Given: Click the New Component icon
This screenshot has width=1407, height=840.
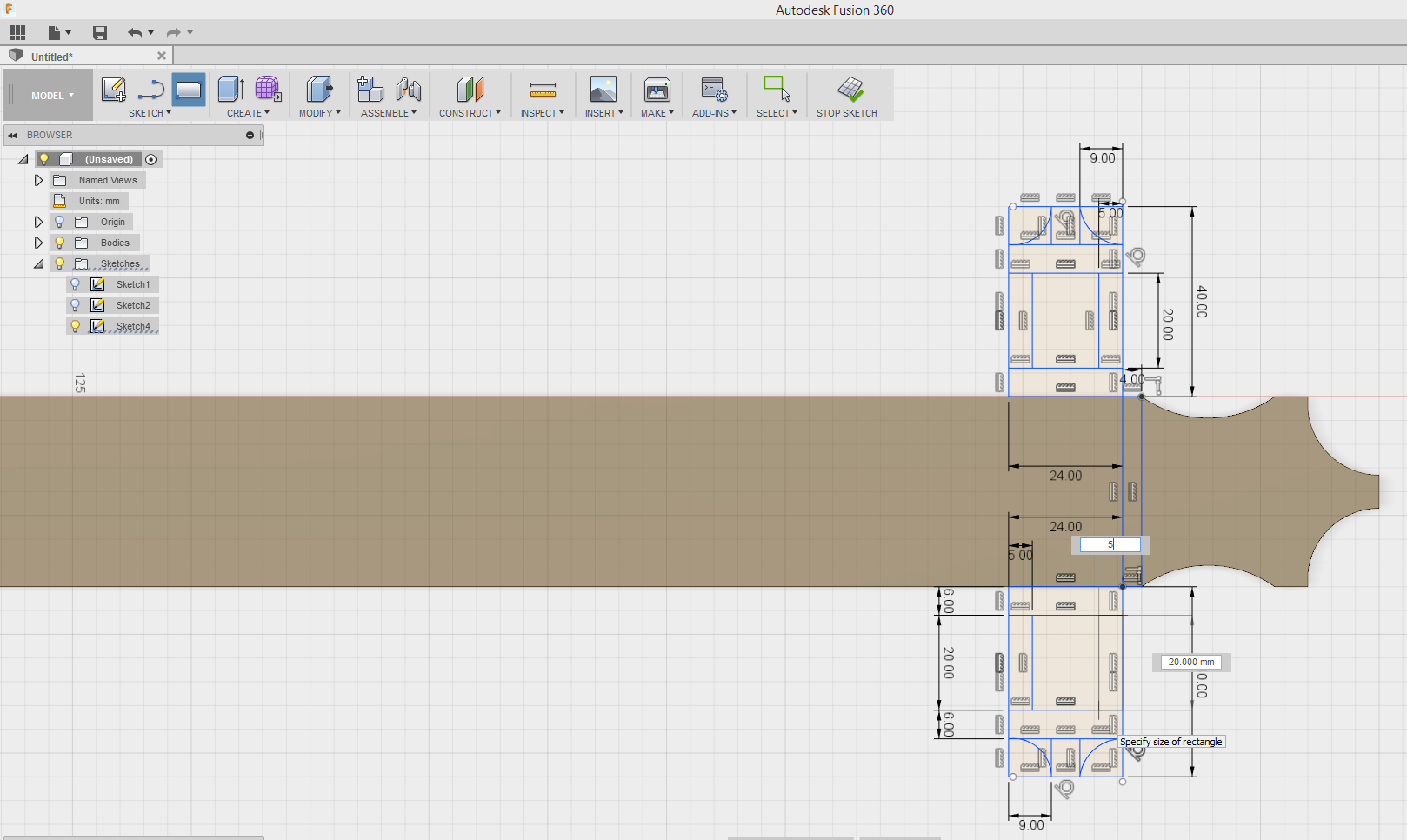Looking at the screenshot, I should pos(370,90).
